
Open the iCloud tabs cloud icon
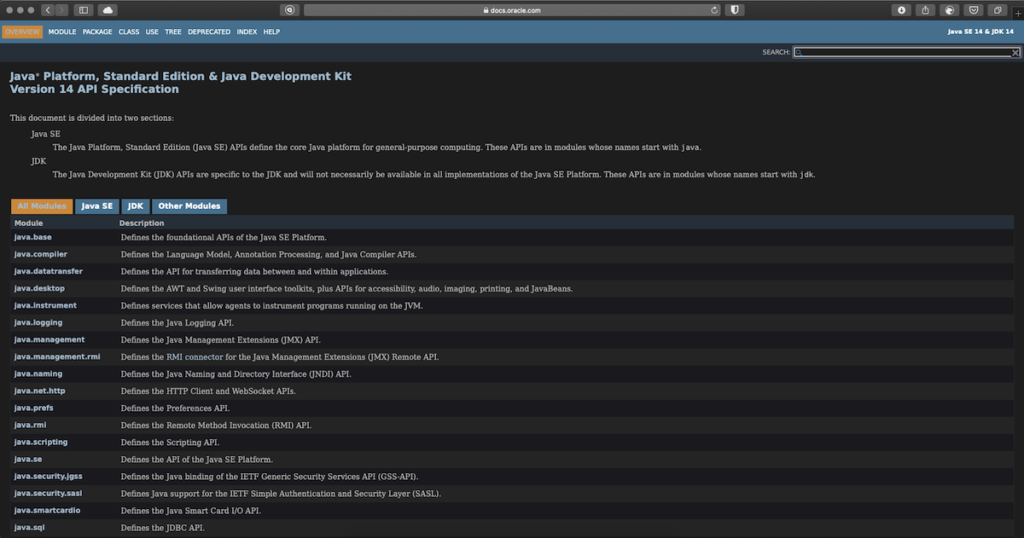(107, 10)
